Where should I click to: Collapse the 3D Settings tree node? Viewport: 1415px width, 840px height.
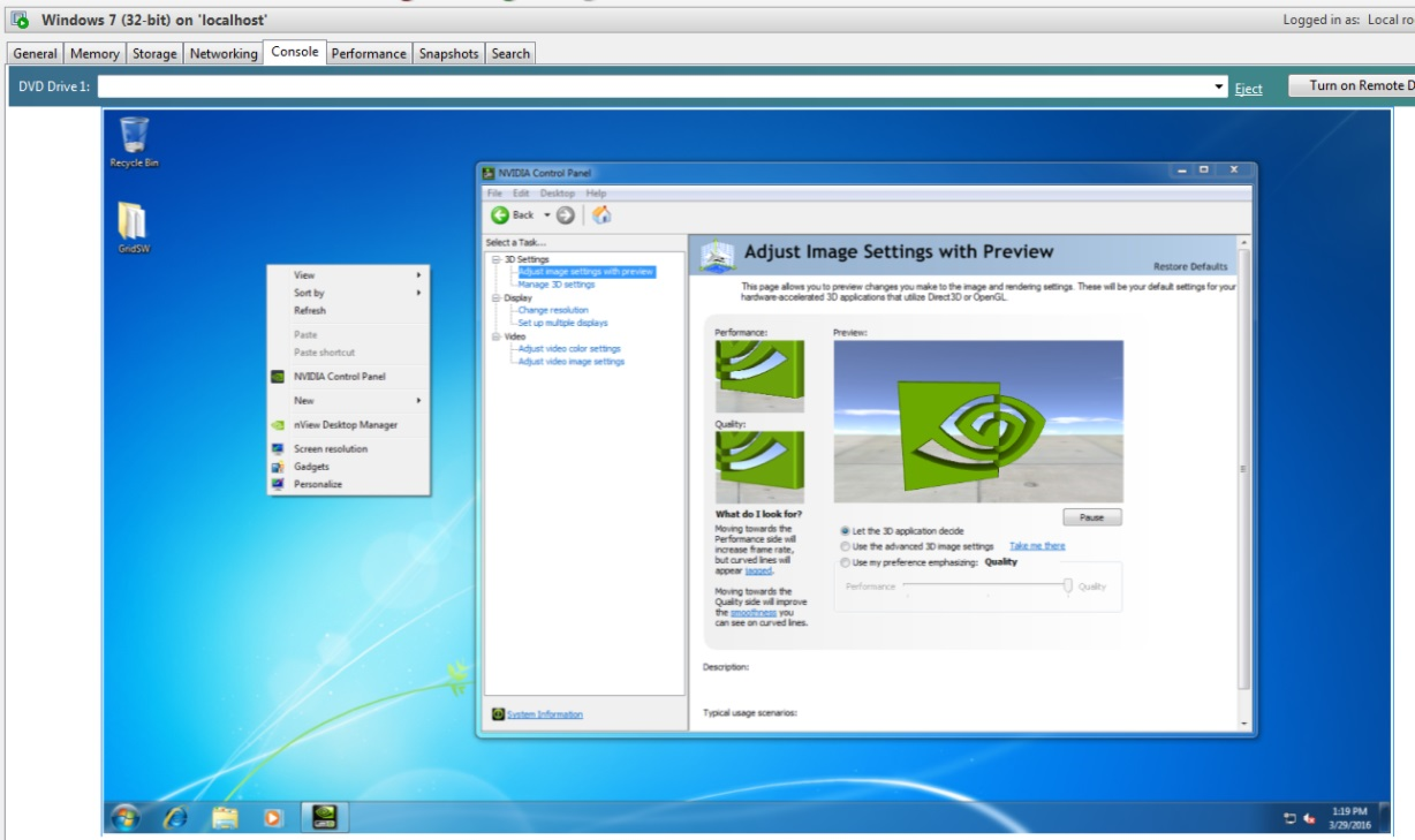(495, 259)
